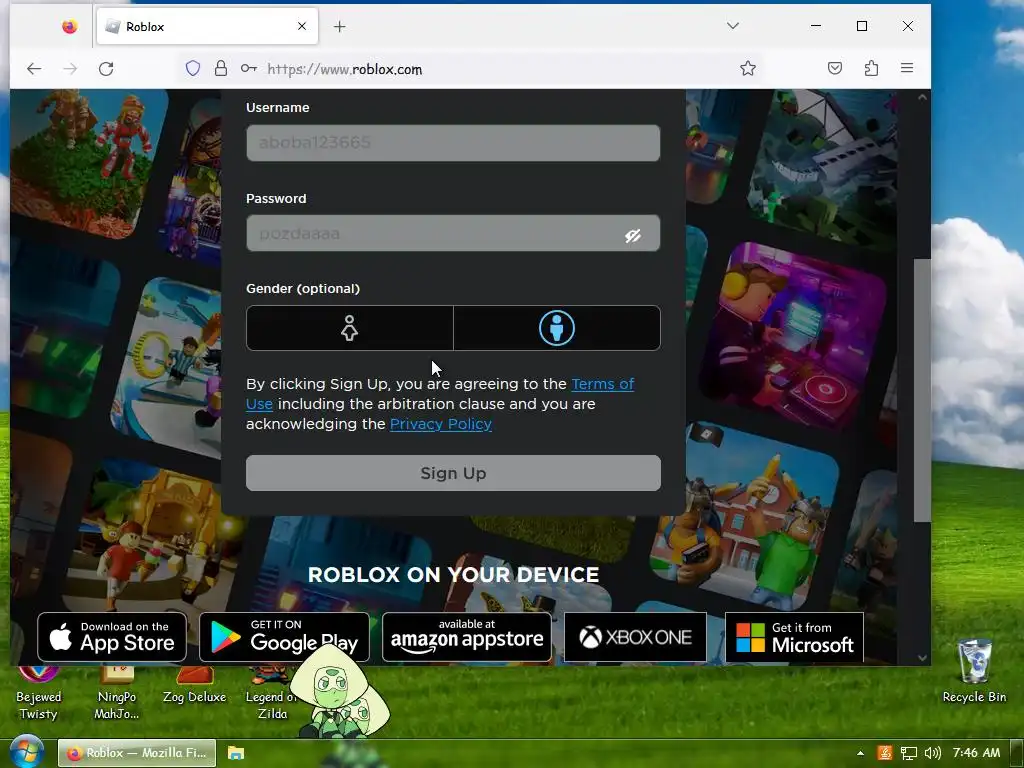Click Roblox Mozilla Firefox taskbar button
1024x768 pixels.
pyautogui.click(x=136, y=753)
